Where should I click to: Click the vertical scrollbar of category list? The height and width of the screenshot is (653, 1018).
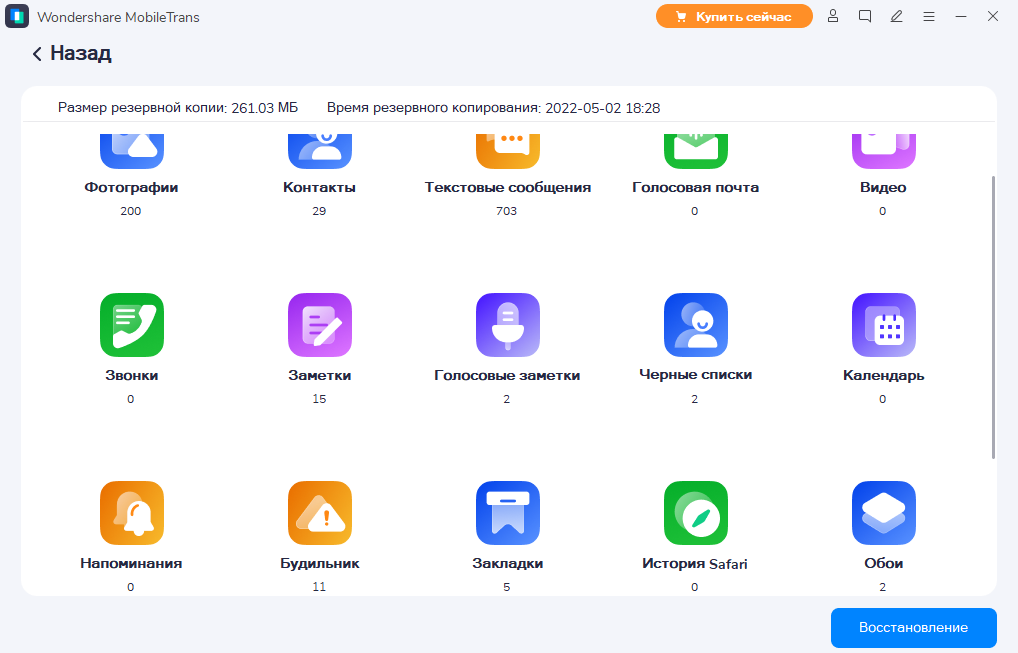coord(993,317)
